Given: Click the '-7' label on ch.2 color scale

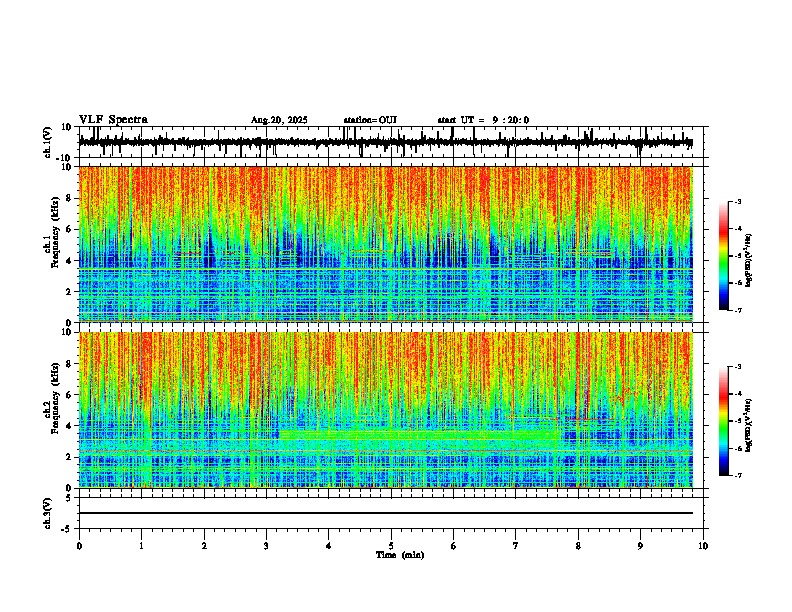Looking at the screenshot, I should tap(738, 476).
